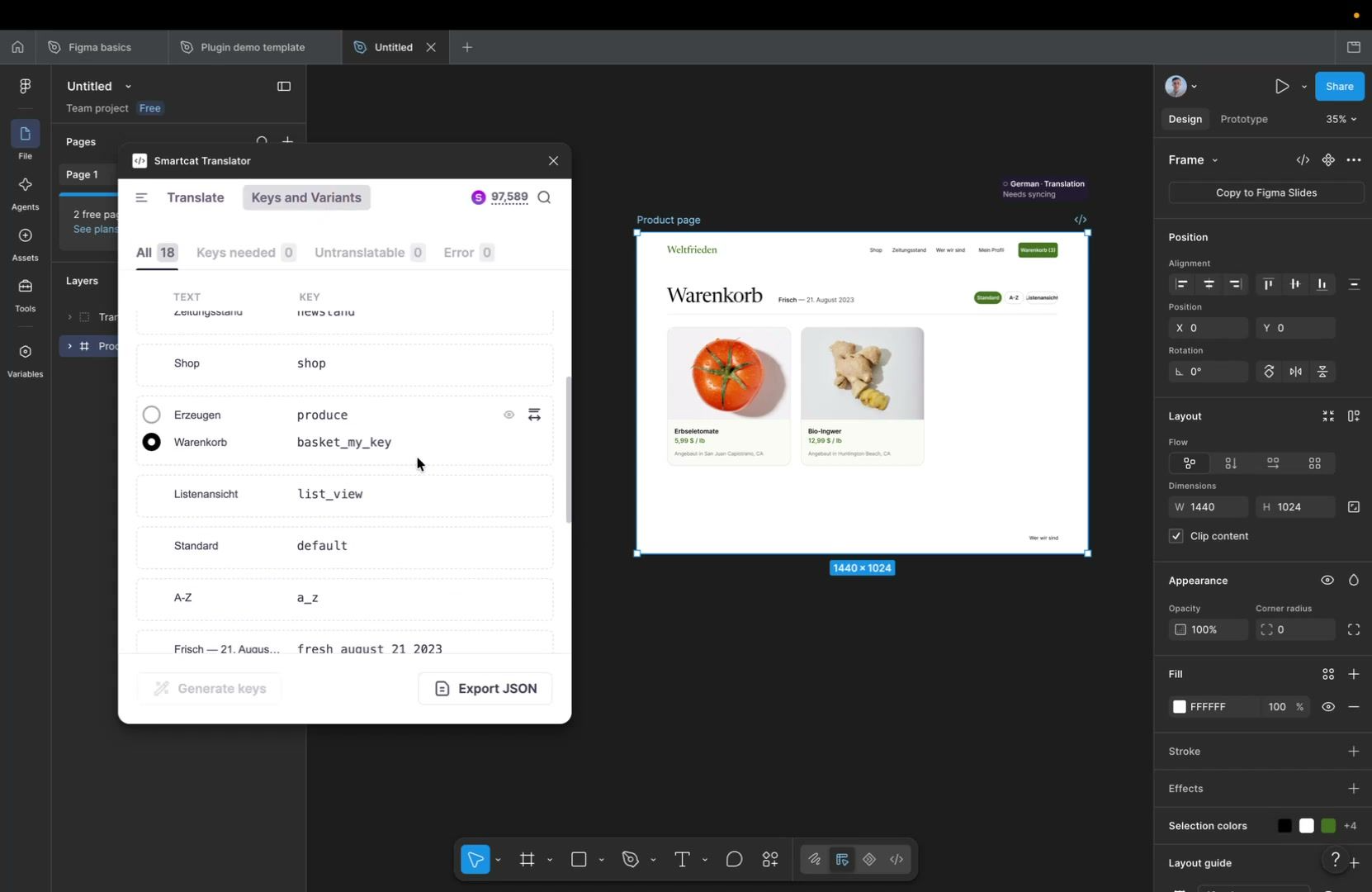Select the Text tool

[x=682, y=860]
